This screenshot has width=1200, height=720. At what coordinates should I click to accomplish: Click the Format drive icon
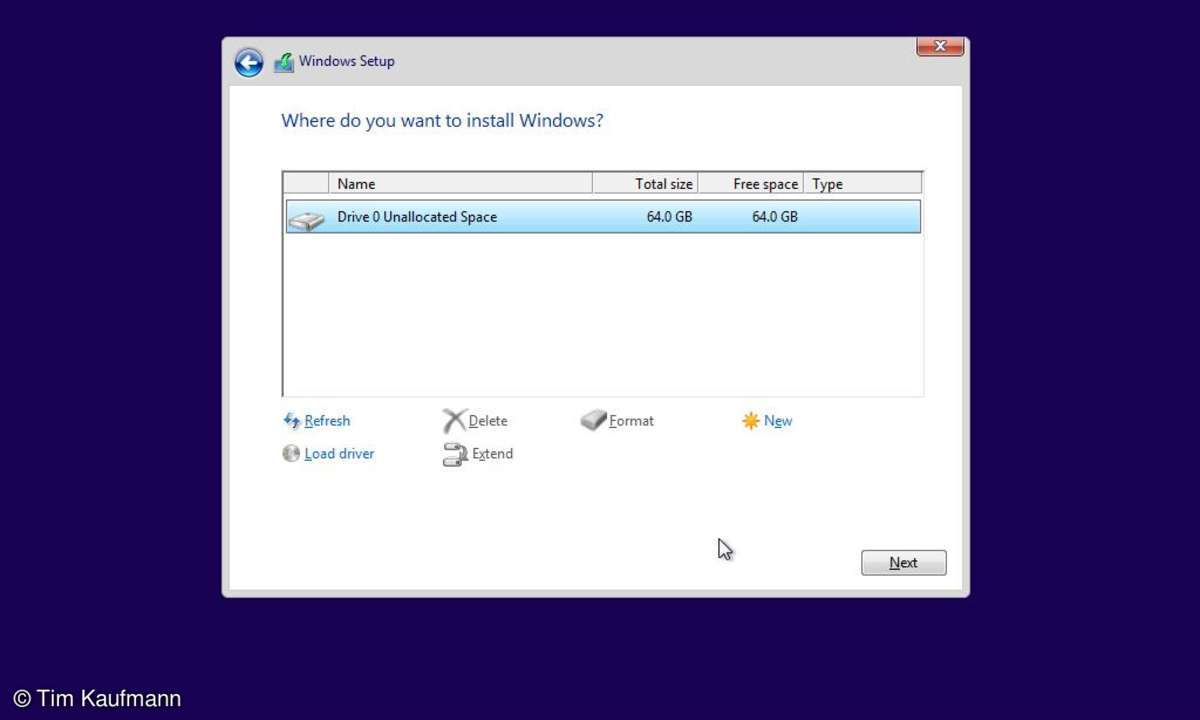click(x=594, y=421)
